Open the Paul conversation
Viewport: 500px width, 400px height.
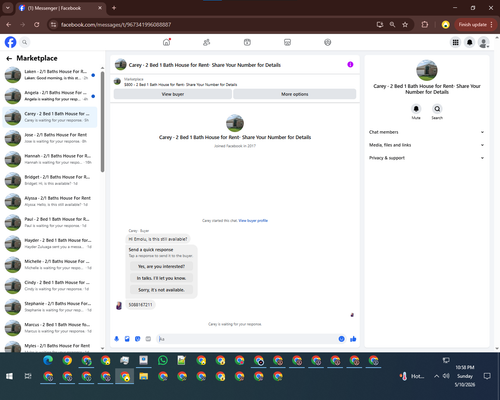point(50,222)
